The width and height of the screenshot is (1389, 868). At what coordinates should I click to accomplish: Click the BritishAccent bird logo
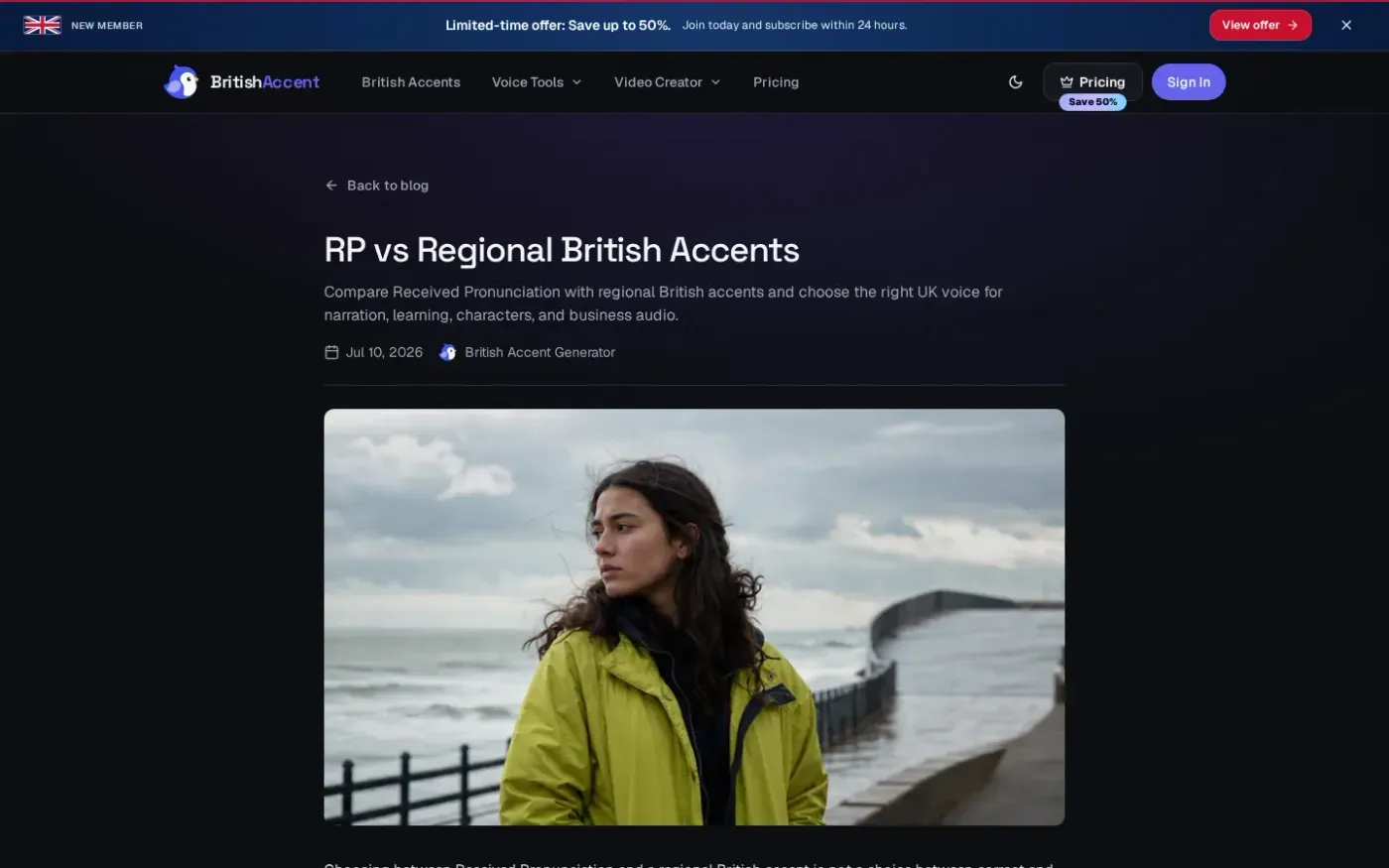pos(182,82)
